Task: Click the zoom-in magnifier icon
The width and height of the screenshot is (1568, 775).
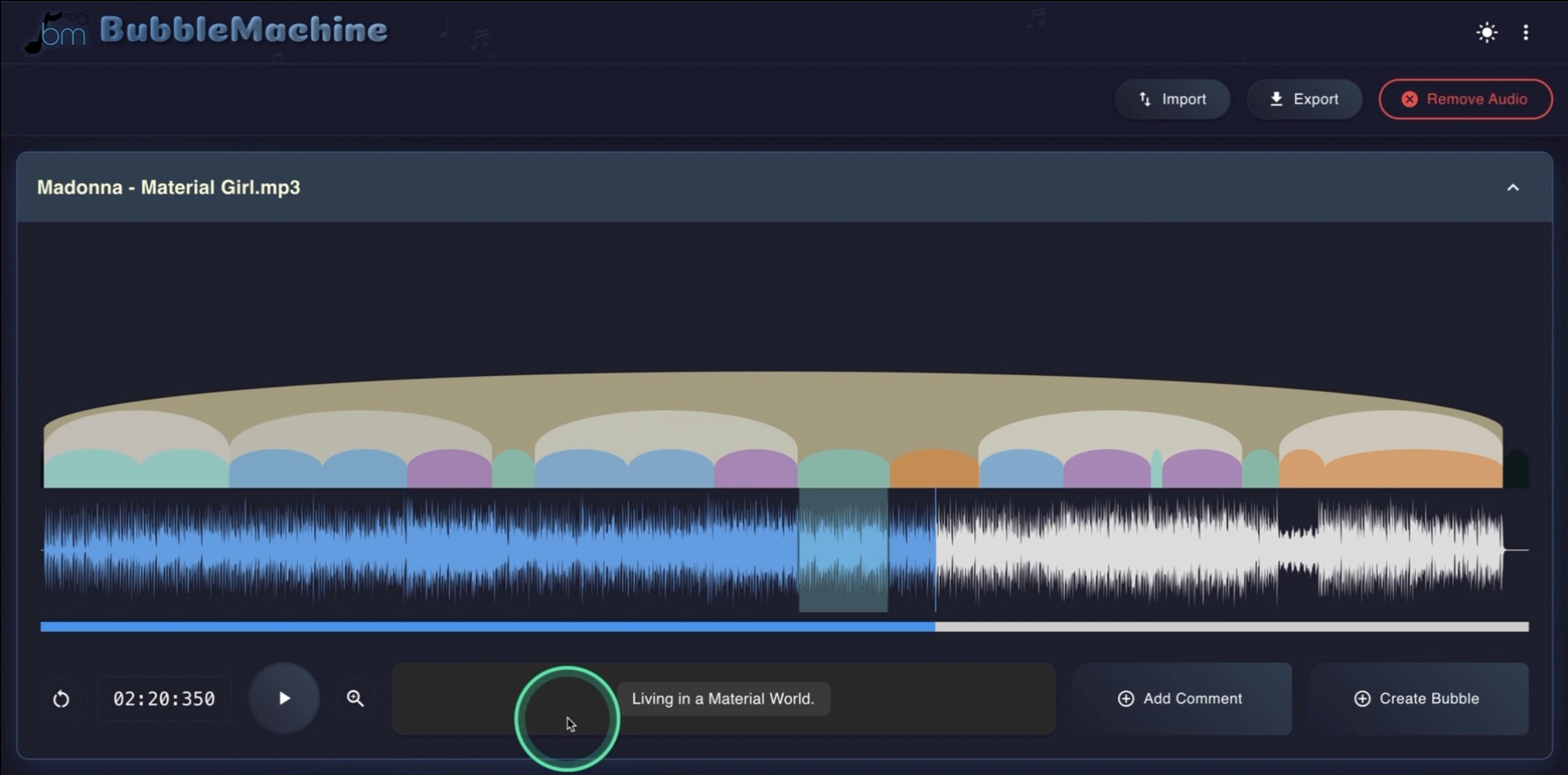Action: pos(356,699)
